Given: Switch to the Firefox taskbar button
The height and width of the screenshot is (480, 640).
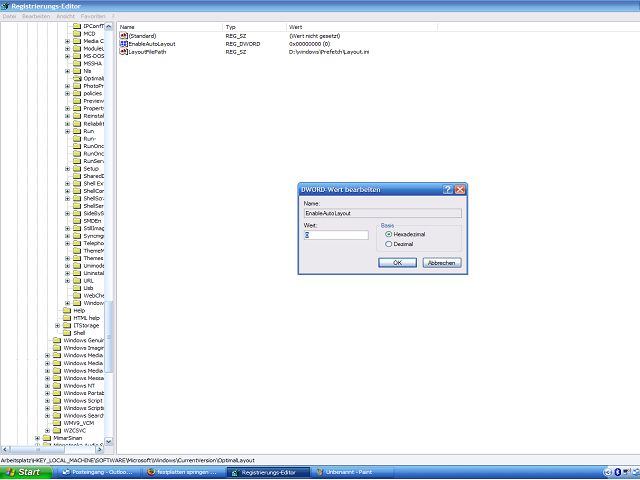Looking at the screenshot, I should tap(183, 472).
